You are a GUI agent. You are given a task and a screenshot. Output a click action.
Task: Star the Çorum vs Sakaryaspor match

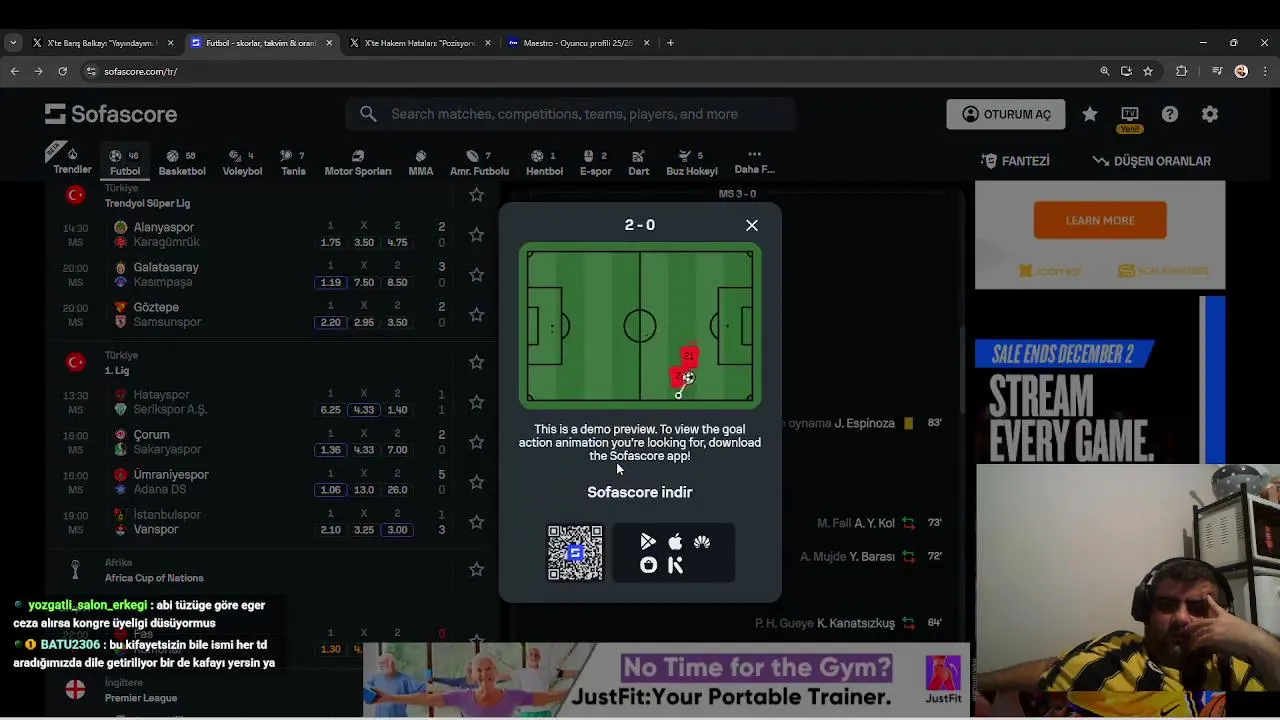(476, 442)
